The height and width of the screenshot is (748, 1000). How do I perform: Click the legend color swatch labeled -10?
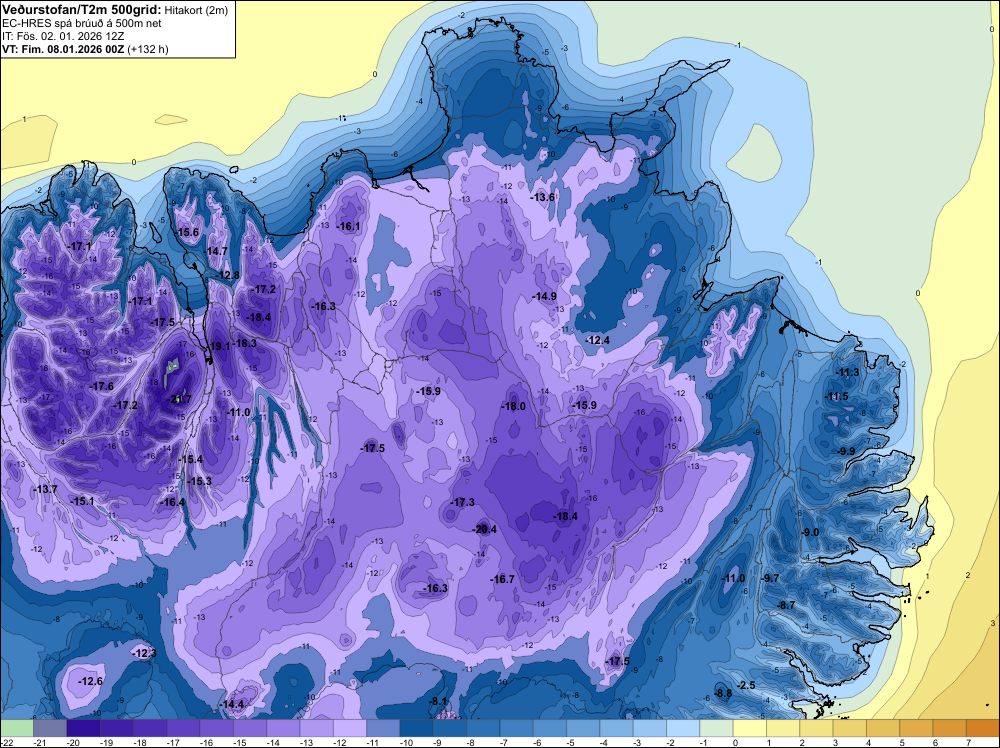point(416,728)
